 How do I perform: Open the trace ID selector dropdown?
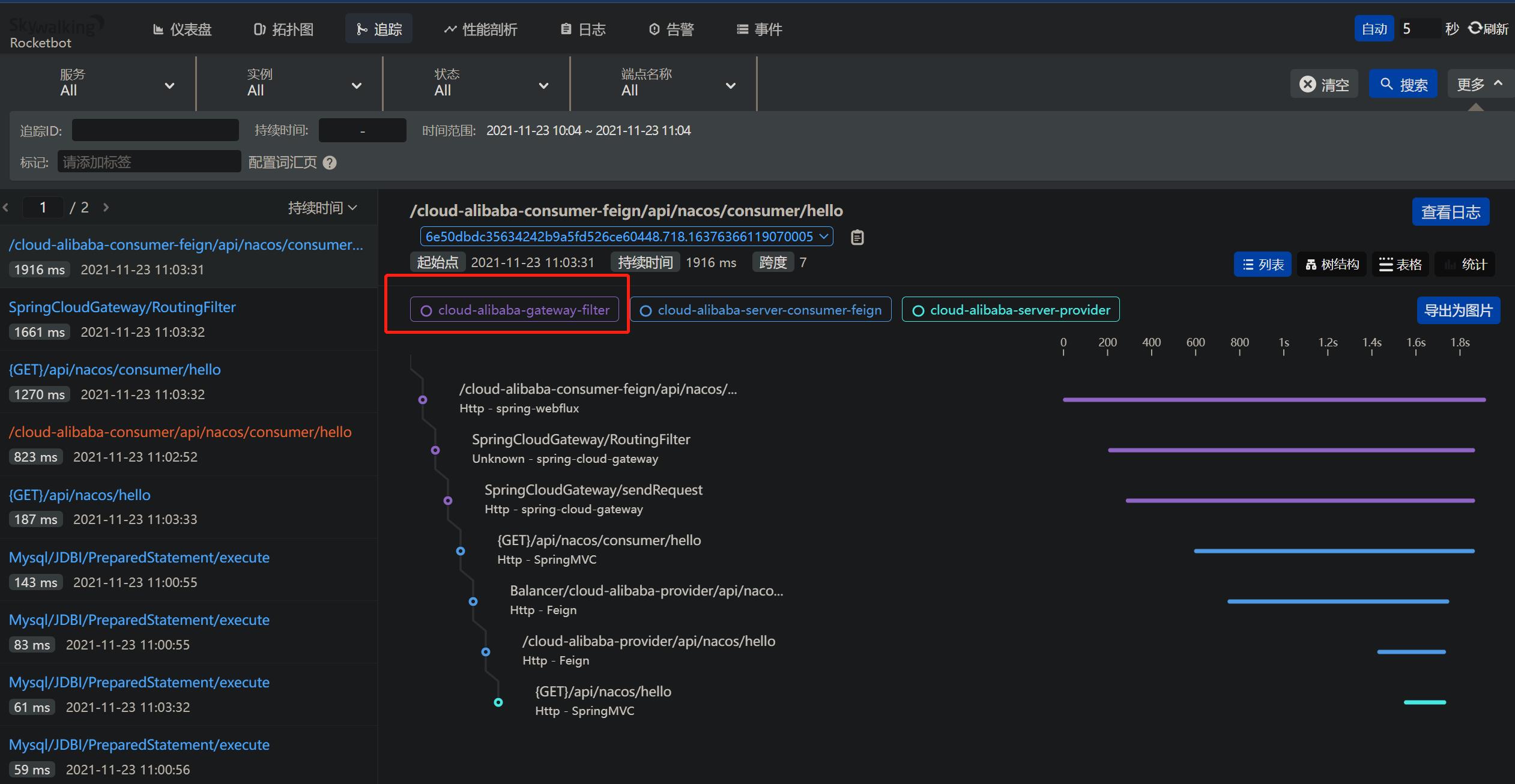point(626,237)
